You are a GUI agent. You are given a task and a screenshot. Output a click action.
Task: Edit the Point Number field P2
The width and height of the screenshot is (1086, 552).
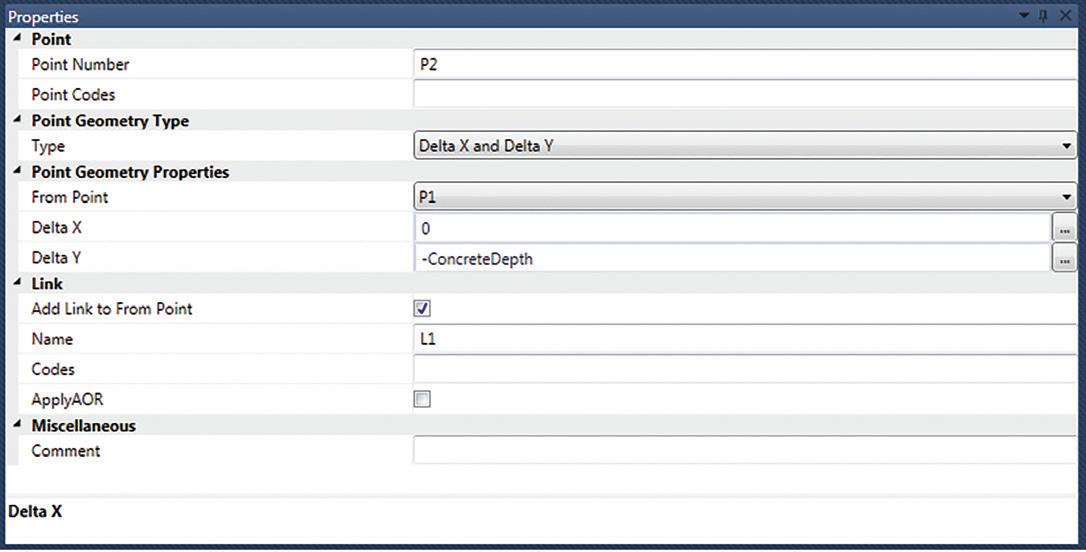pyautogui.click(x=745, y=64)
